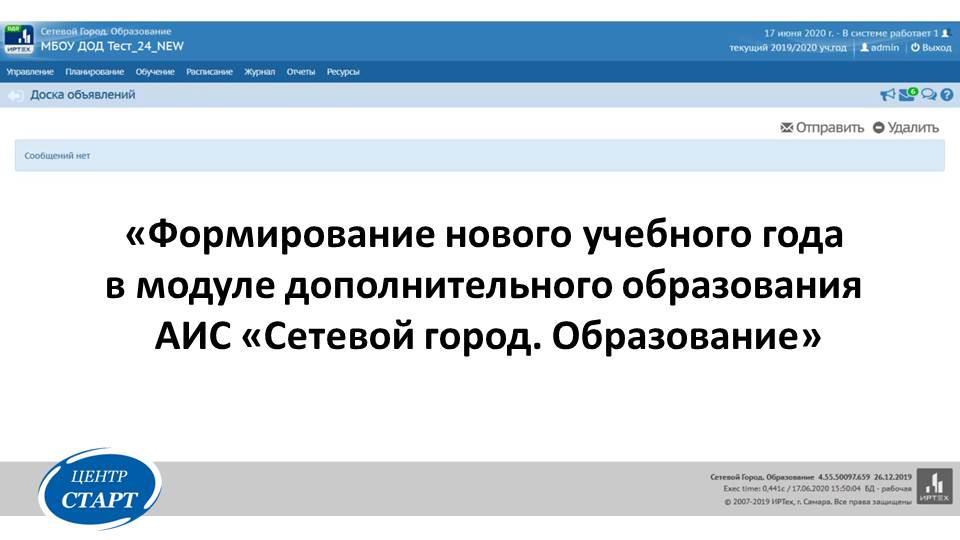Click the Удалить button
The image size is (960, 540).
click(x=906, y=127)
